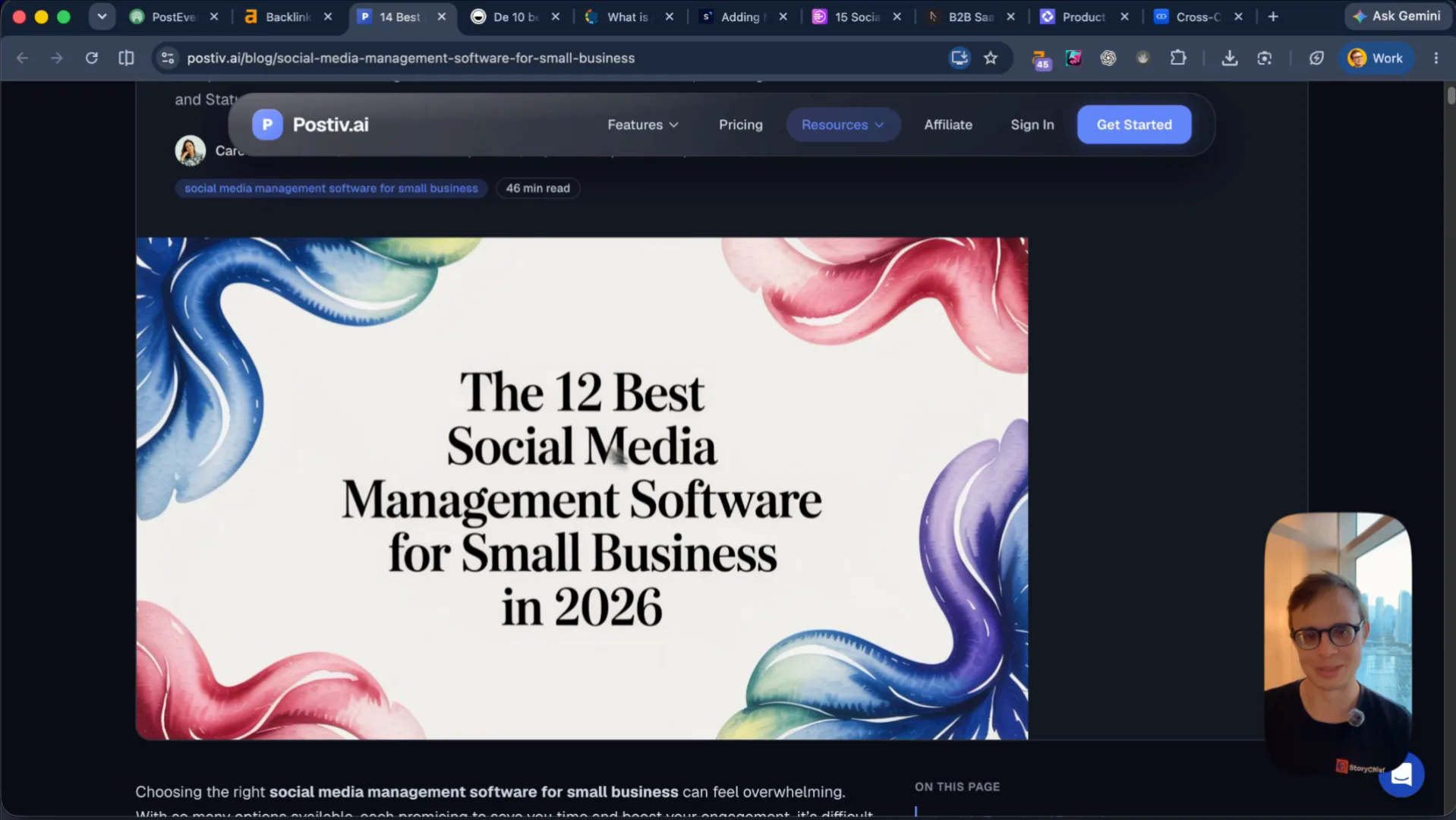Open Chrome three-dot menu
Image resolution: width=1456 pixels, height=820 pixels.
coord(1436,58)
